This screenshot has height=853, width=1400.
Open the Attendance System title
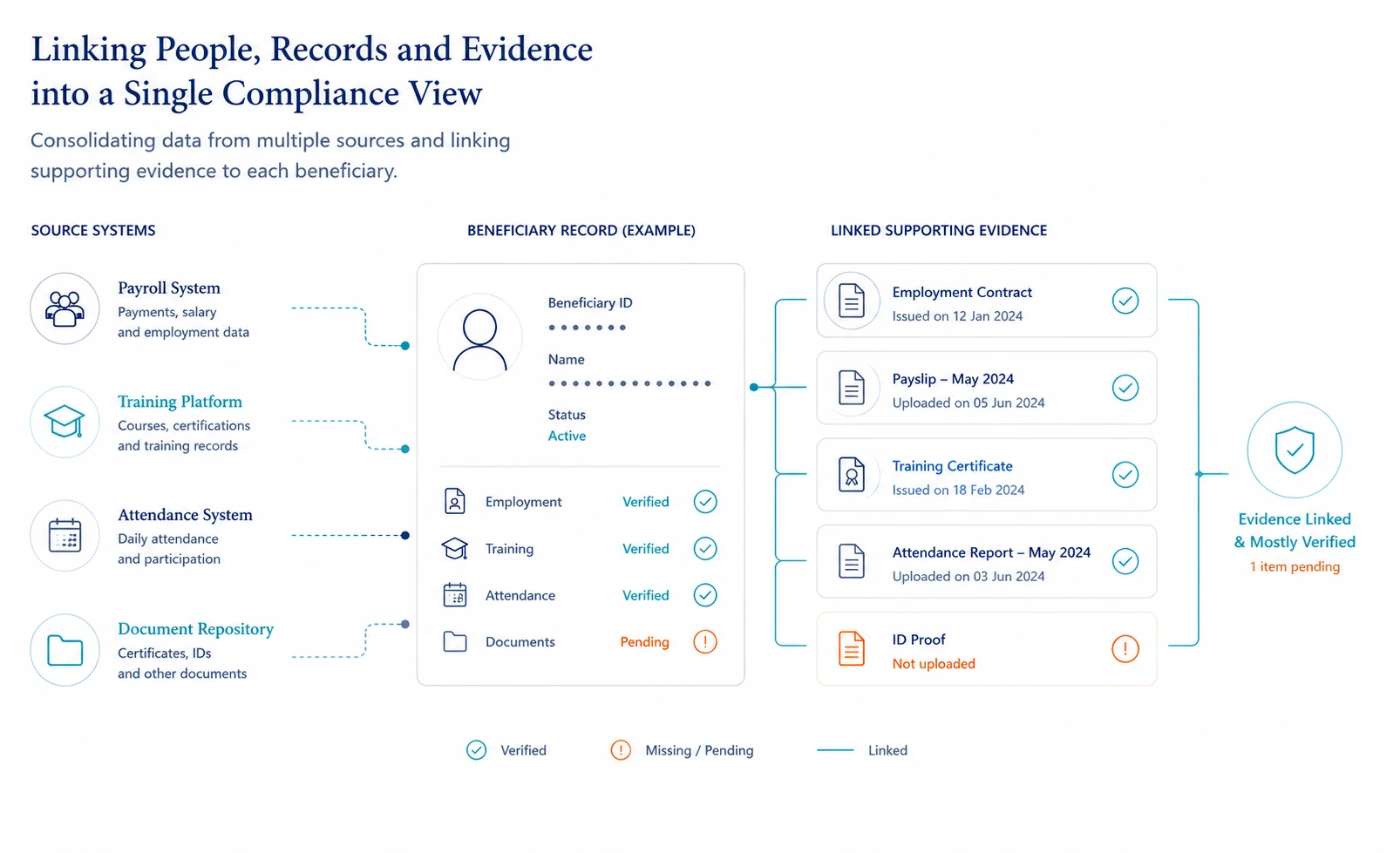tap(186, 515)
